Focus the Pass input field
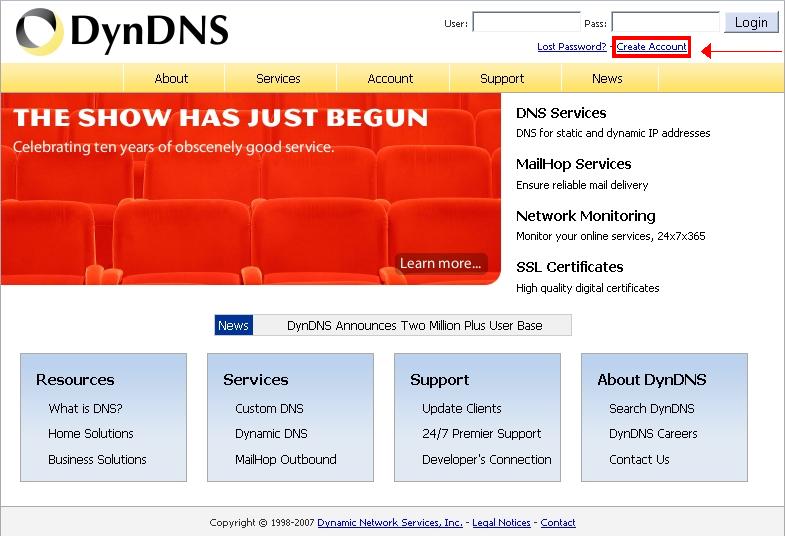The height and width of the screenshot is (536, 785). click(x=665, y=22)
